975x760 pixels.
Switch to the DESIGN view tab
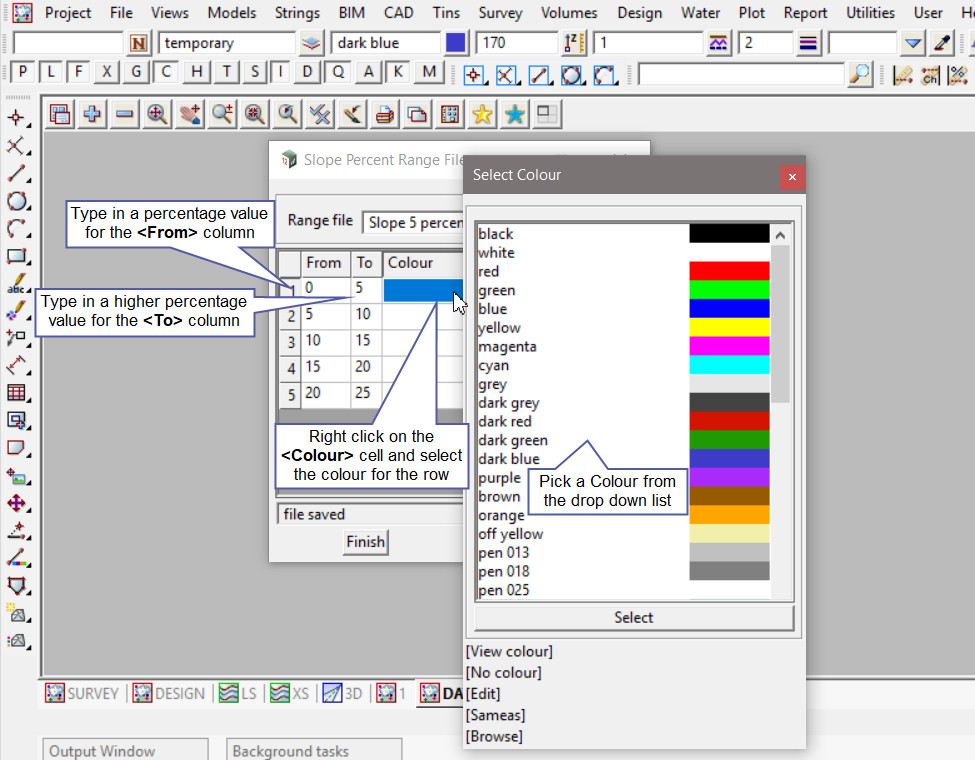coord(169,693)
